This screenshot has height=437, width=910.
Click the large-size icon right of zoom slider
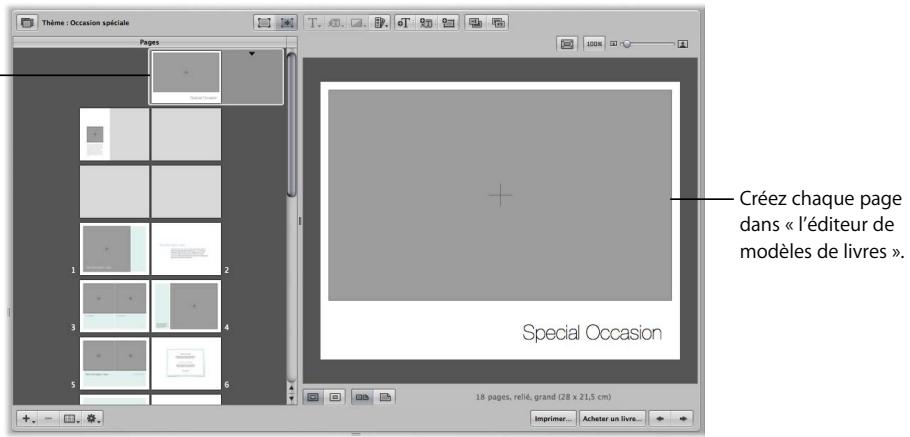684,44
